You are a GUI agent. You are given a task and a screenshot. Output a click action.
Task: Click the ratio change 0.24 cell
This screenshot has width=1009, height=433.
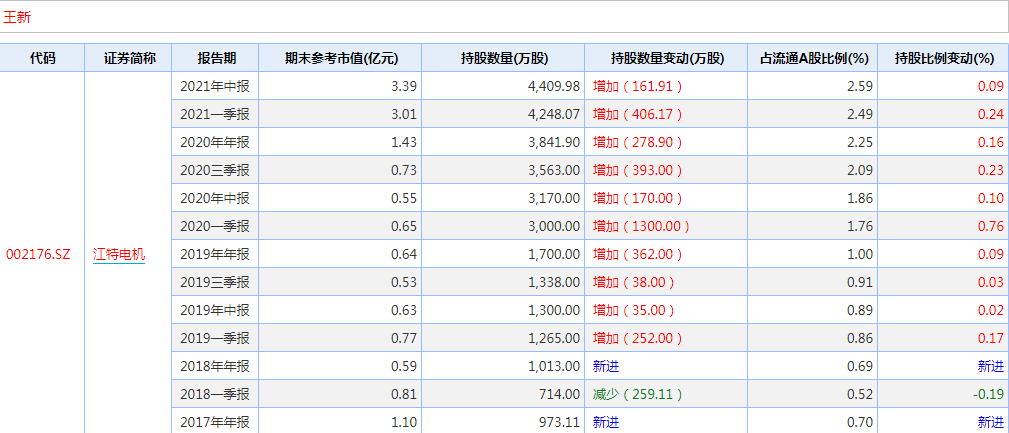pos(943,115)
